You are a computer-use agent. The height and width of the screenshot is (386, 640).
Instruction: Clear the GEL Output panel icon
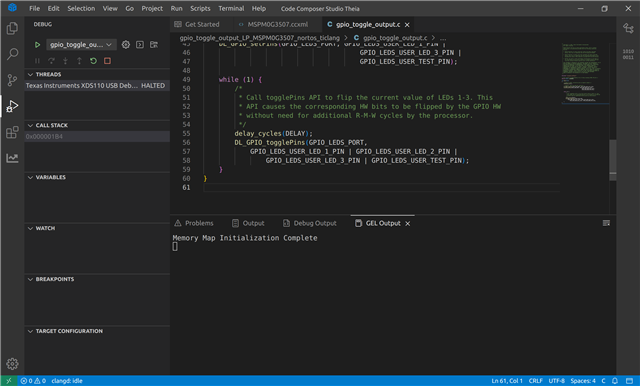606,223
